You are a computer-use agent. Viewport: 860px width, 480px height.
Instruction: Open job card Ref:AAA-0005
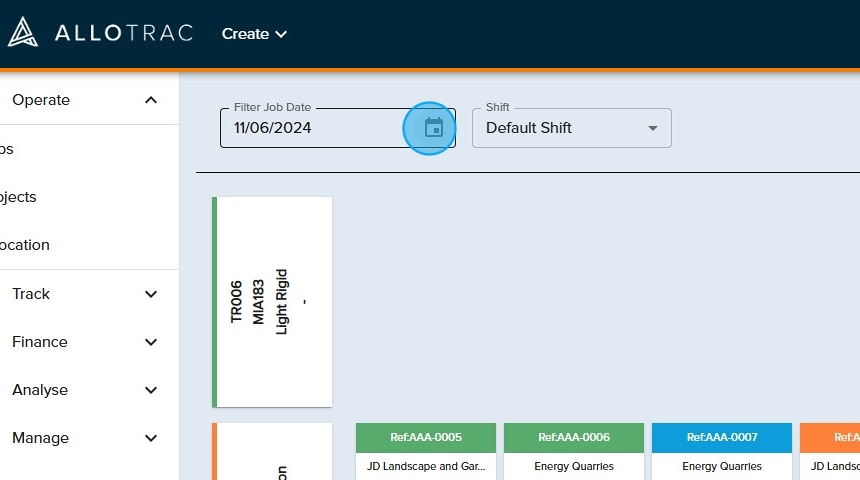click(x=426, y=437)
